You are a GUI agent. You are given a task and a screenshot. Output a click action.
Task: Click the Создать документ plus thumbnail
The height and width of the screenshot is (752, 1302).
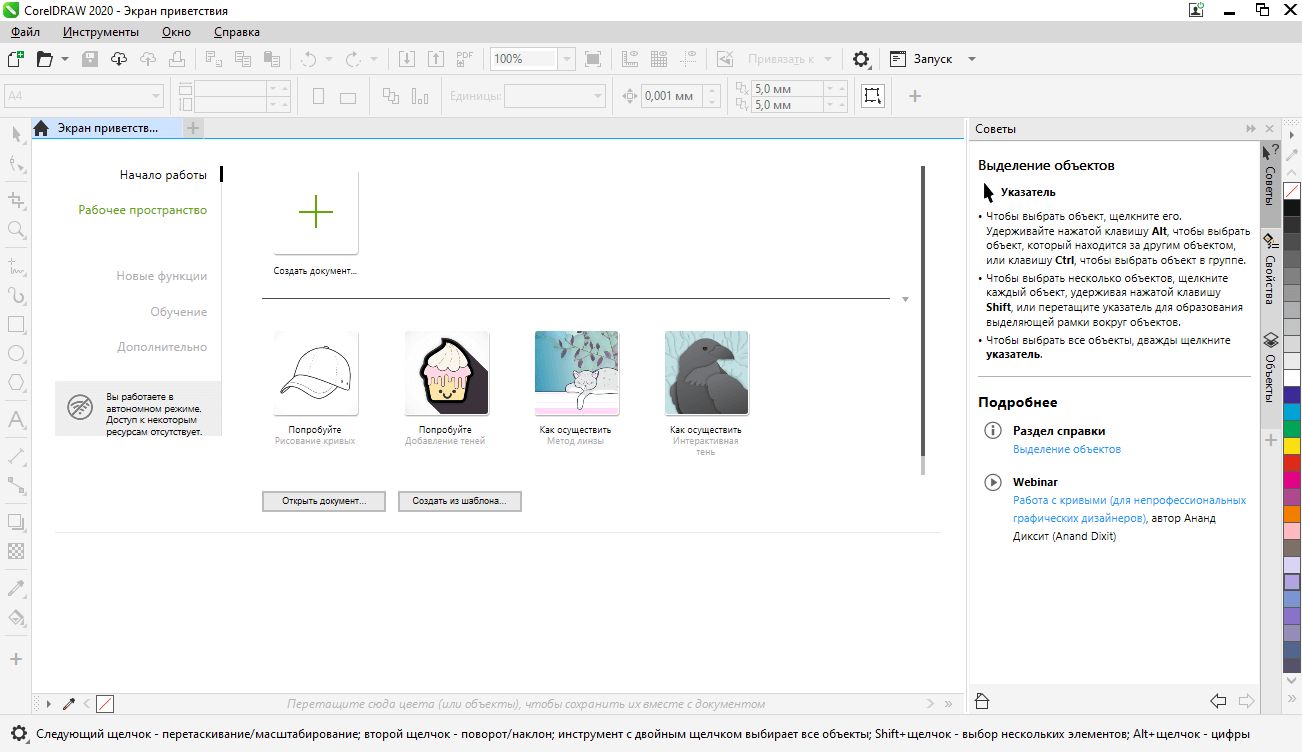point(316,212)
